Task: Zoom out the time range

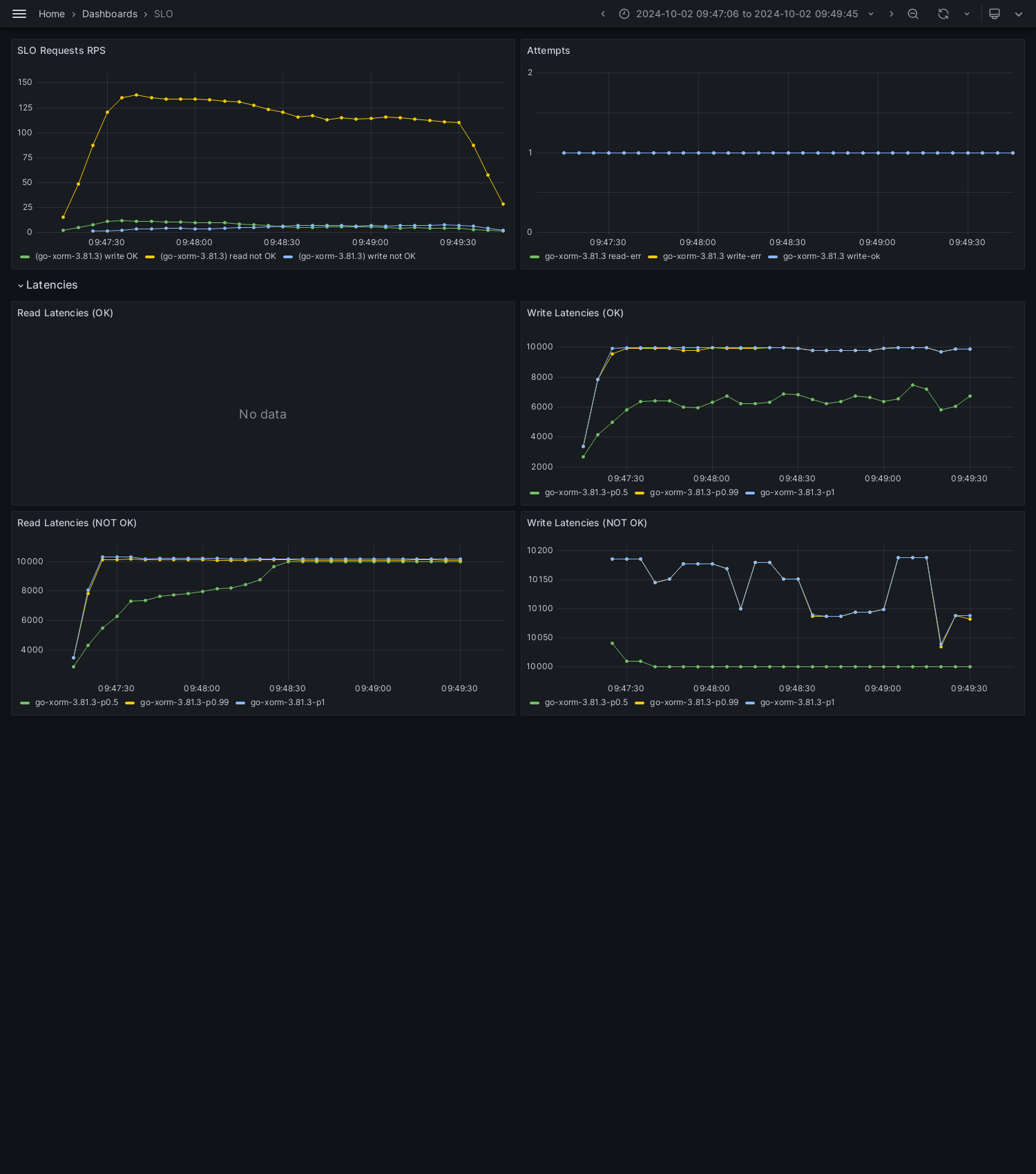Action: click(913, 14)
